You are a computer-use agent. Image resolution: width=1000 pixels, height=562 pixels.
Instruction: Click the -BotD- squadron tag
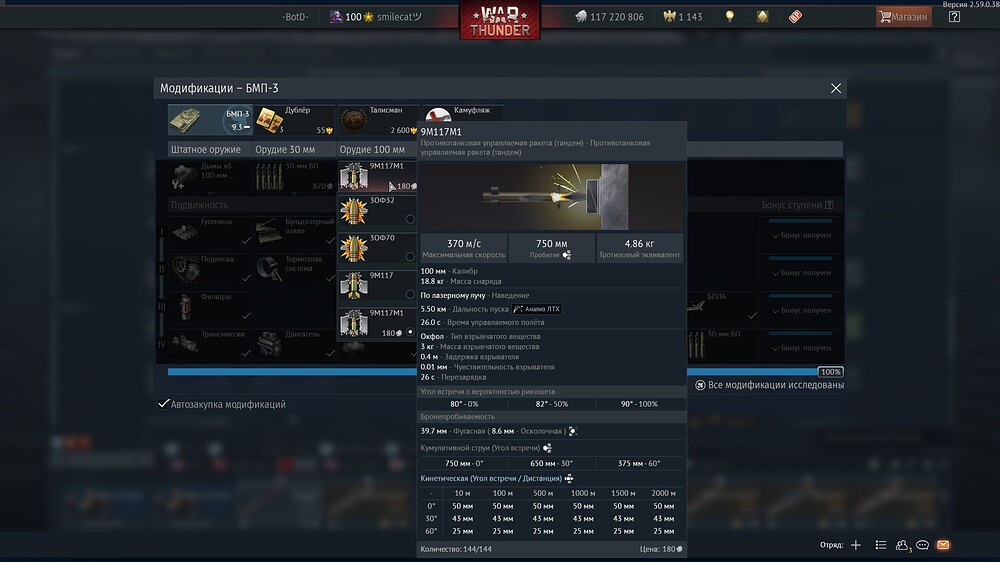pos(295,17)
